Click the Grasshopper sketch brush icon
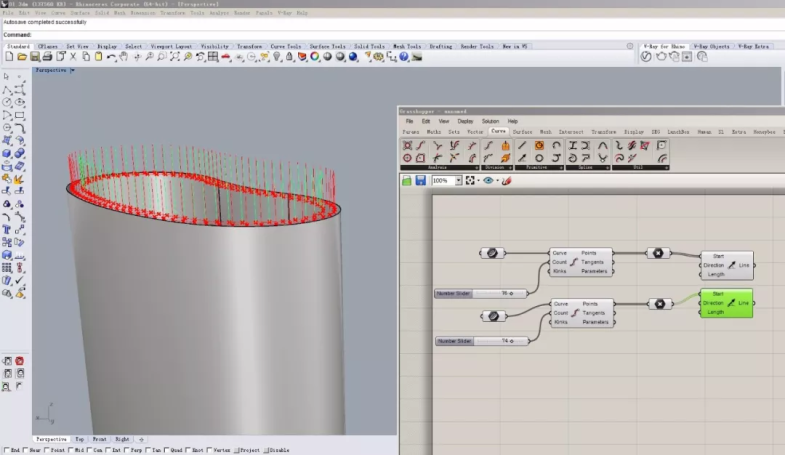This screenshot has height=455, width=785. [x=507, y=181]
